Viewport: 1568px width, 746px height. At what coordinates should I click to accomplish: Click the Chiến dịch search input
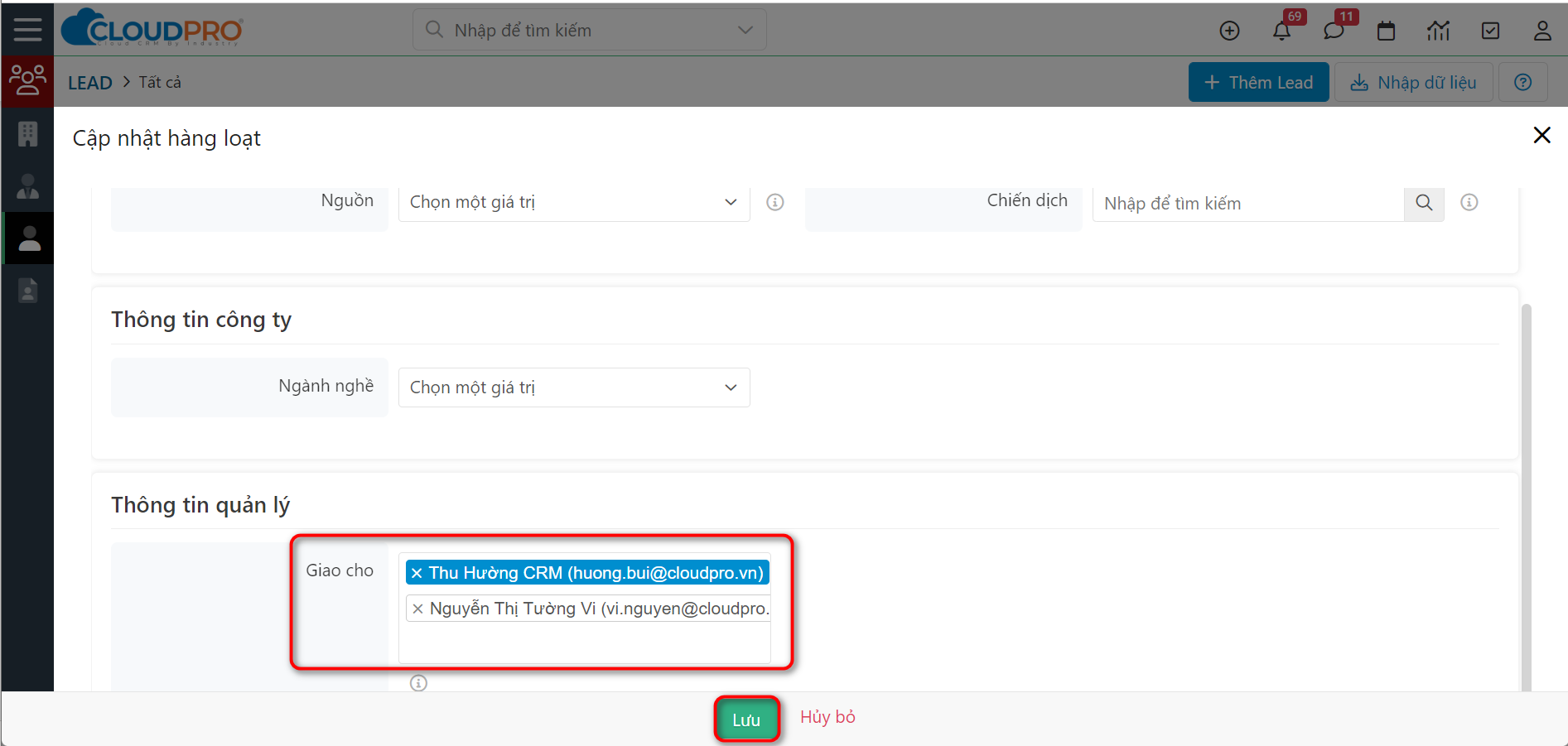[1248, 203]
